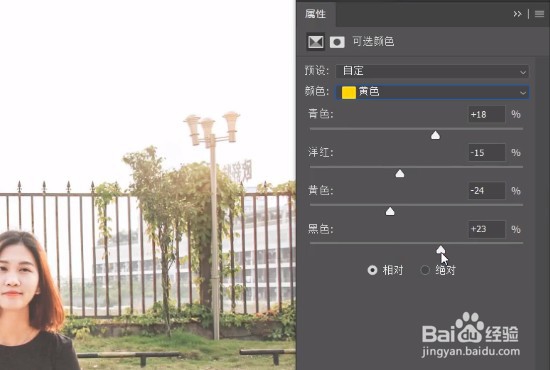
Task: Click the layer mask icon
Action: [337, 42]
